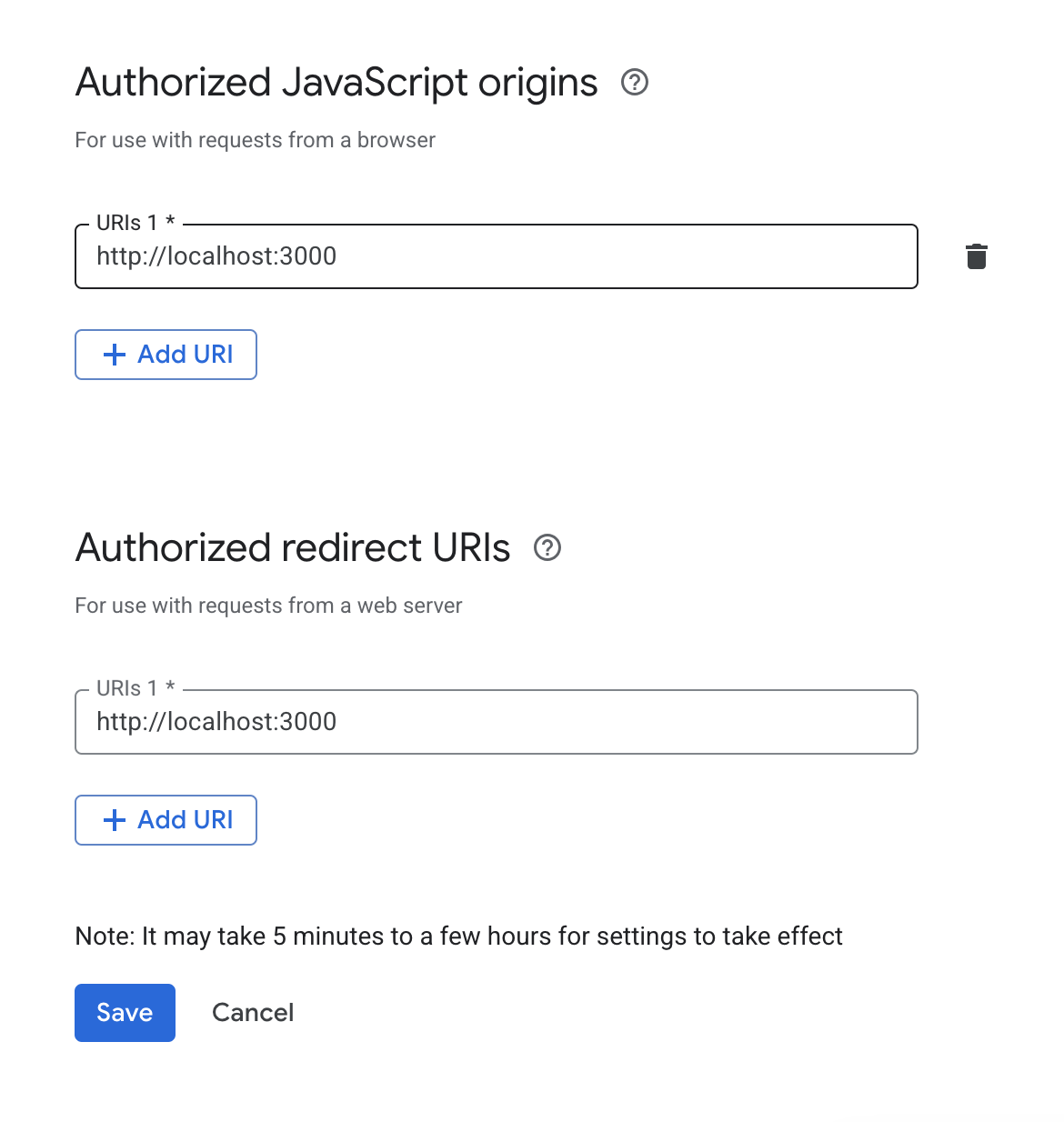This screenshot has height=1122, width=1064.
Task: Click 'URIs 1 *' label above origins field
Action: coord(136,223)
